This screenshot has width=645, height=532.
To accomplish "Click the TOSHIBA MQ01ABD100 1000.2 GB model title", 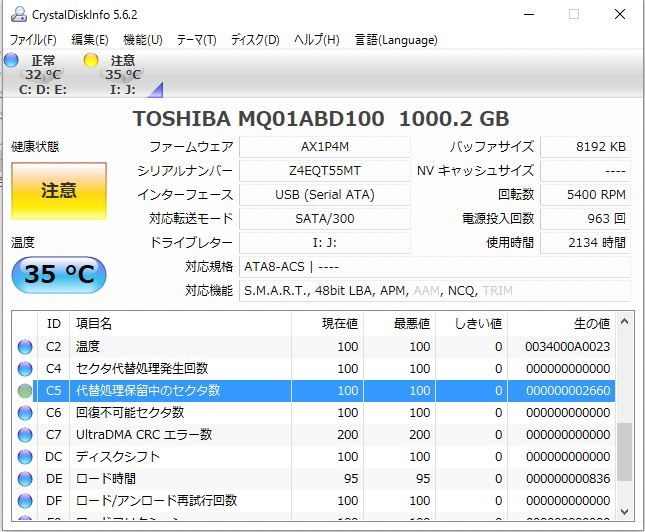I will pyautogui.click(x=321, y=119).
